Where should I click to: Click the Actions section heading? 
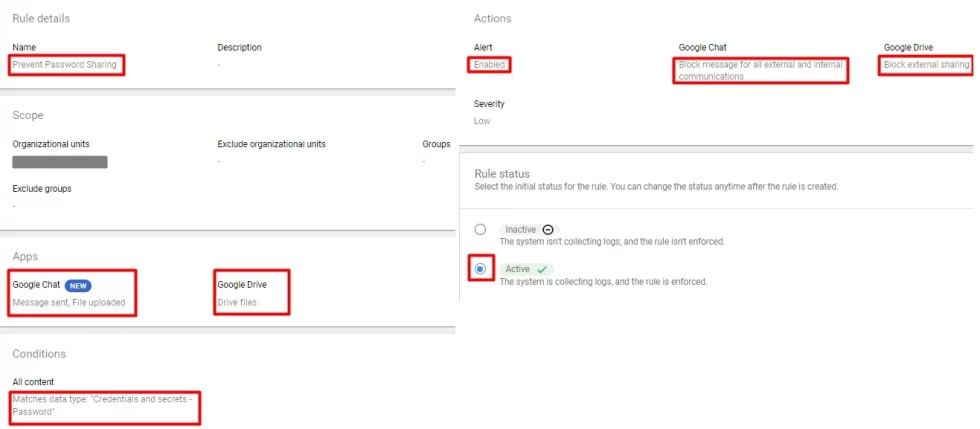point(492,18)
